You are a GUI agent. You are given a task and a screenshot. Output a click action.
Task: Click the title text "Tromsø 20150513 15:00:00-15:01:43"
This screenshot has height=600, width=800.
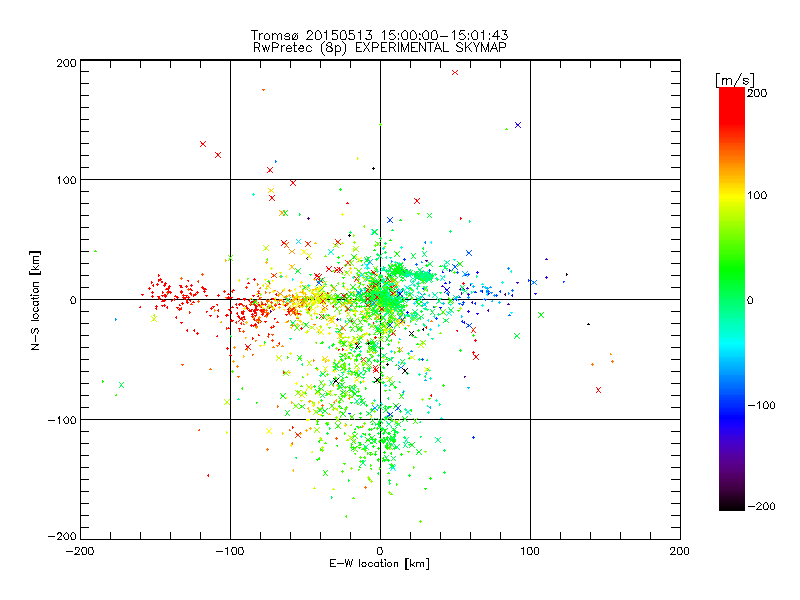point(380,35)
